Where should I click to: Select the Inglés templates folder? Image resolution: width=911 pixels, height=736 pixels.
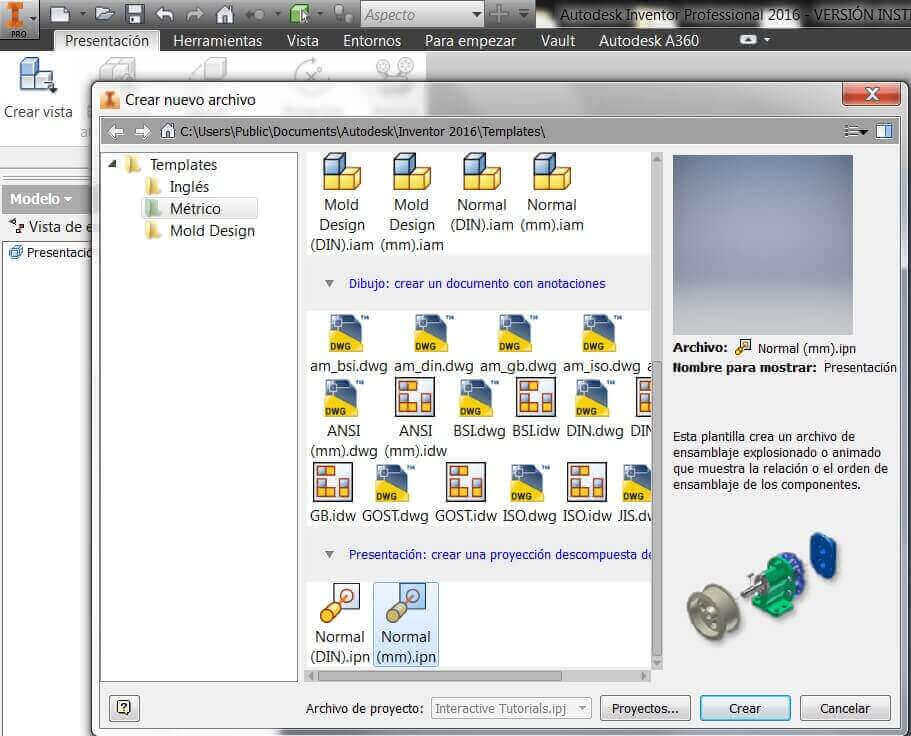(x=178, y=186)
